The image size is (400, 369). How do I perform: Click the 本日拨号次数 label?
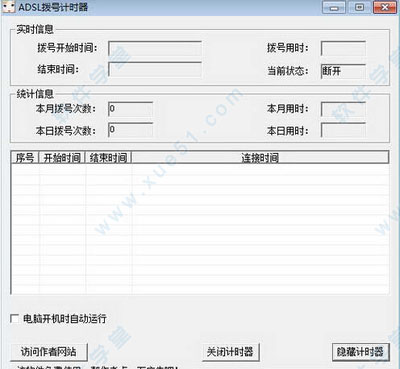pyautogui.click(x=66, y=130)
